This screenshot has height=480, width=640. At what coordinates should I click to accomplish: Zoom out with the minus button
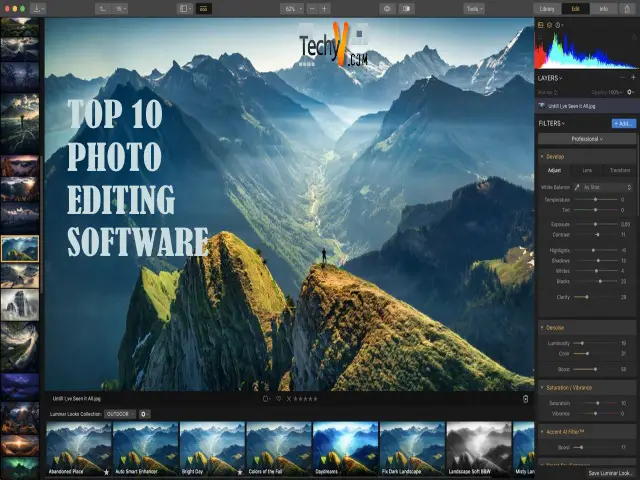[x=312, y=9]
